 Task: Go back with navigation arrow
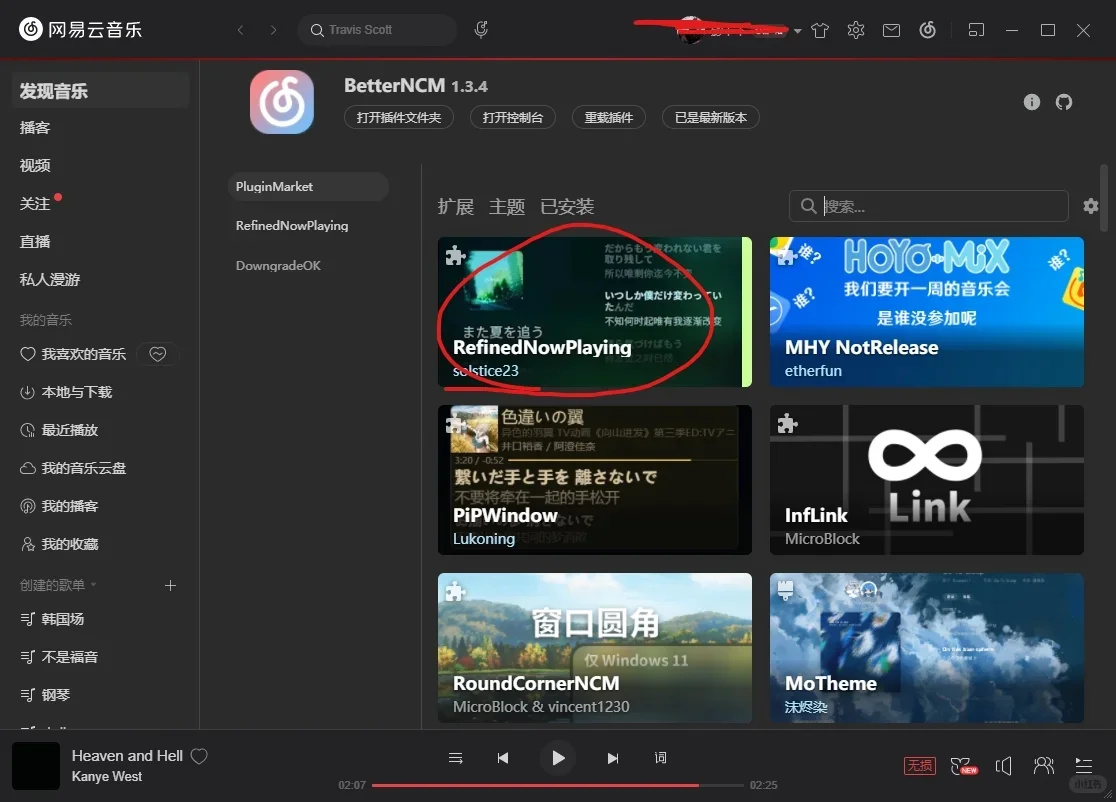[x=241, y=30]
